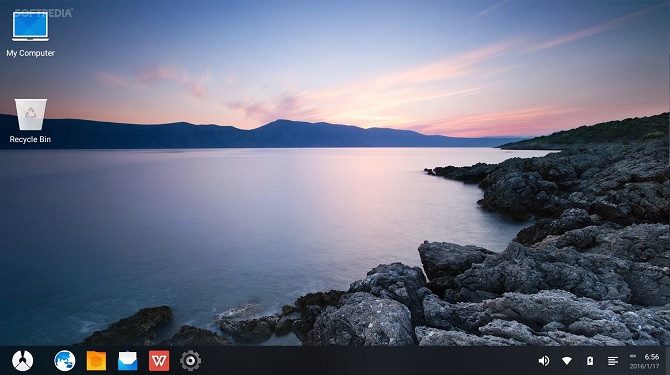Click the speaker volume icon
This screenshot has height=375, width=670.
click(544, 361)
